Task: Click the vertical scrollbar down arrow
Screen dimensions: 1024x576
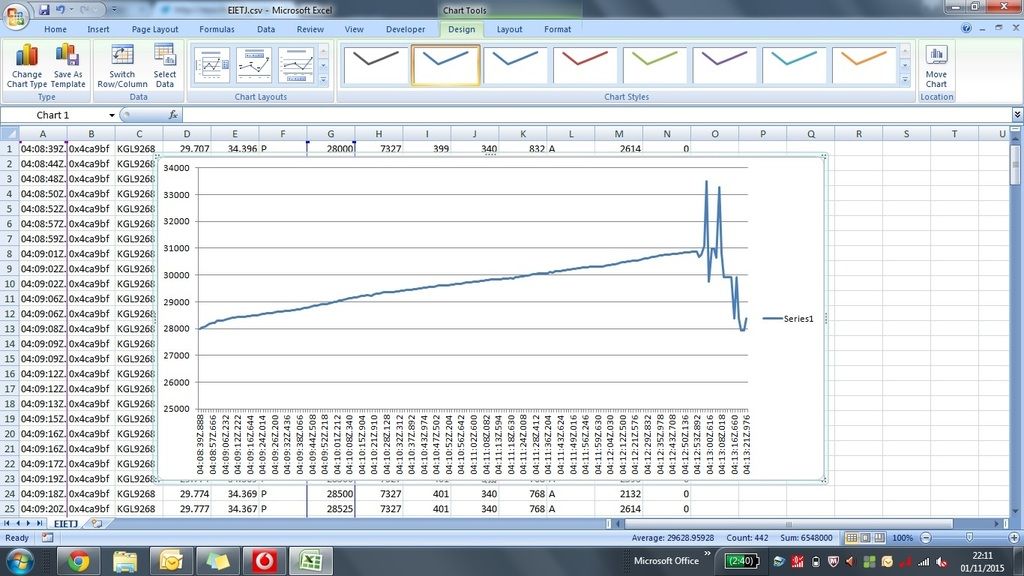Action: pos(1016,511)
